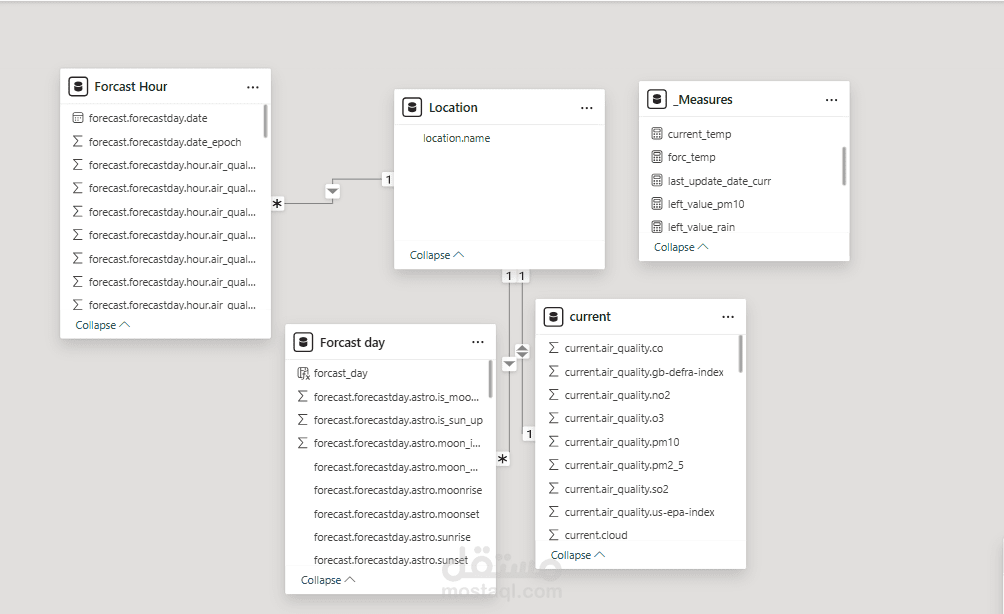The width and height of the screenshot is (1004, 614).
Task: Open more options for the Location table
Action: 587,107
